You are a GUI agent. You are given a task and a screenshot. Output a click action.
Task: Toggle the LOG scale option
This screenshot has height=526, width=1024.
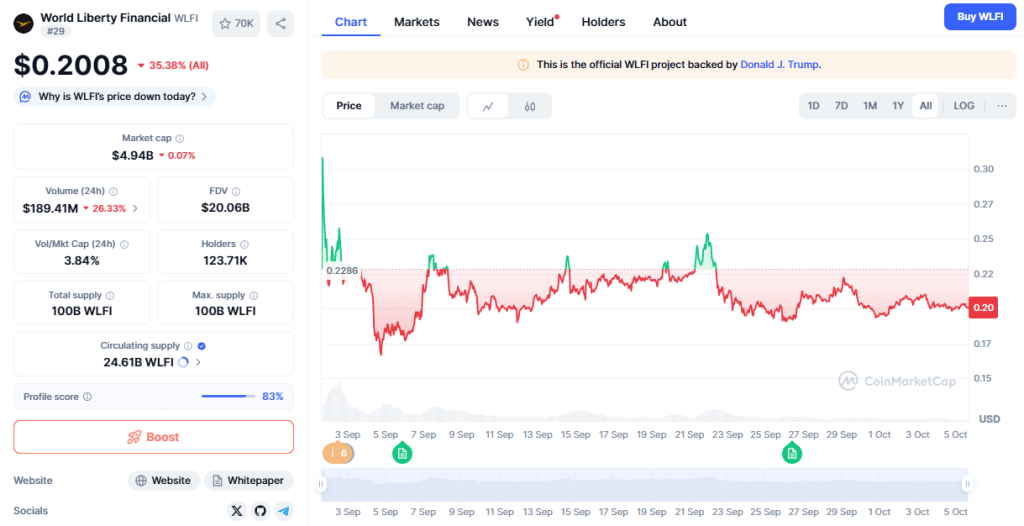963,106
